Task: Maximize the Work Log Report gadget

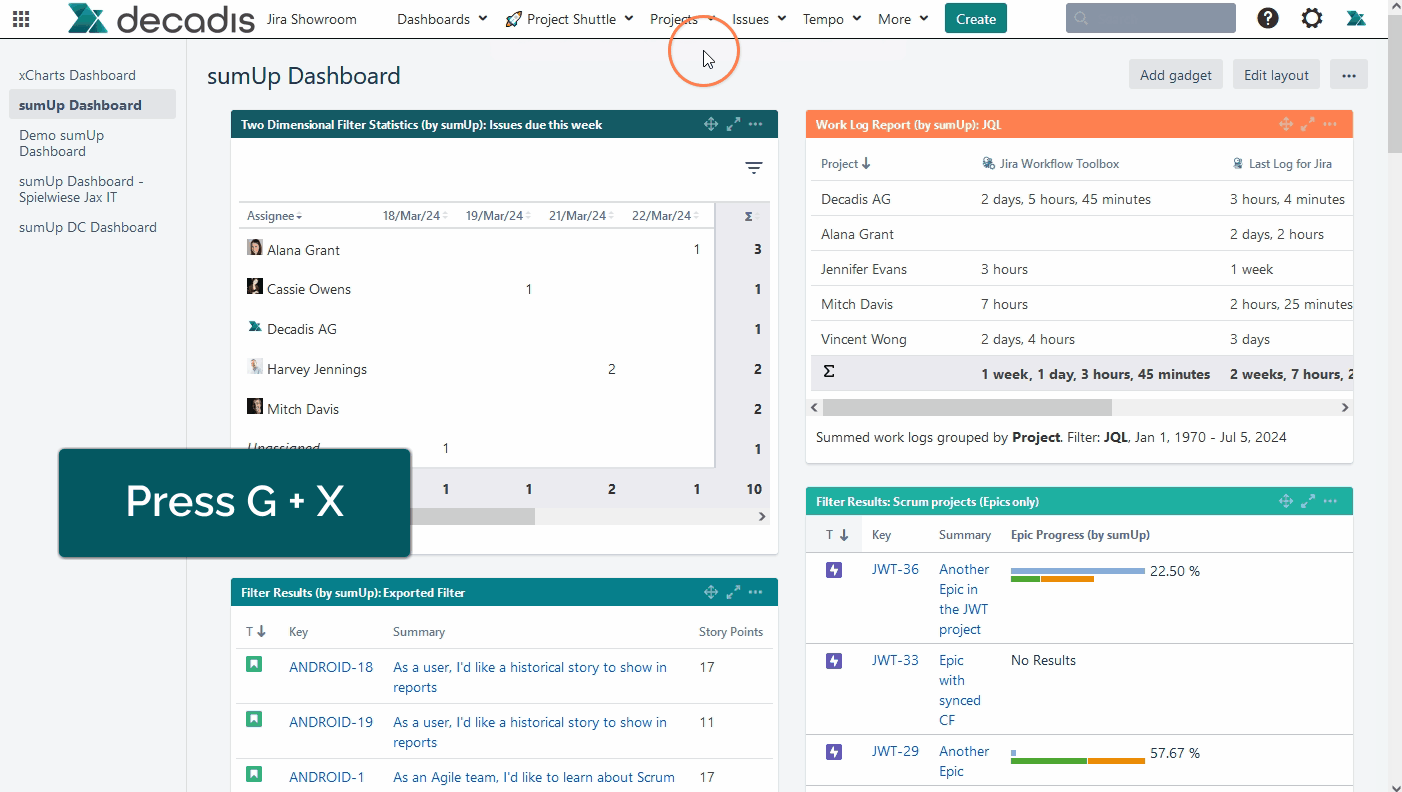Action: [x=1308, y=125]
